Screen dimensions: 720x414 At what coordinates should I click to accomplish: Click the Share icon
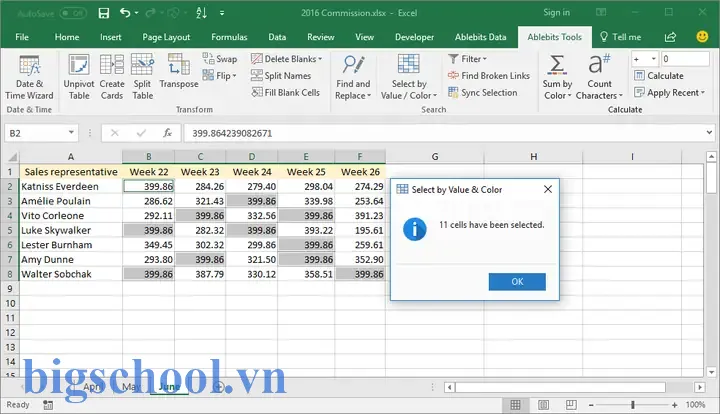coord(670,37)
